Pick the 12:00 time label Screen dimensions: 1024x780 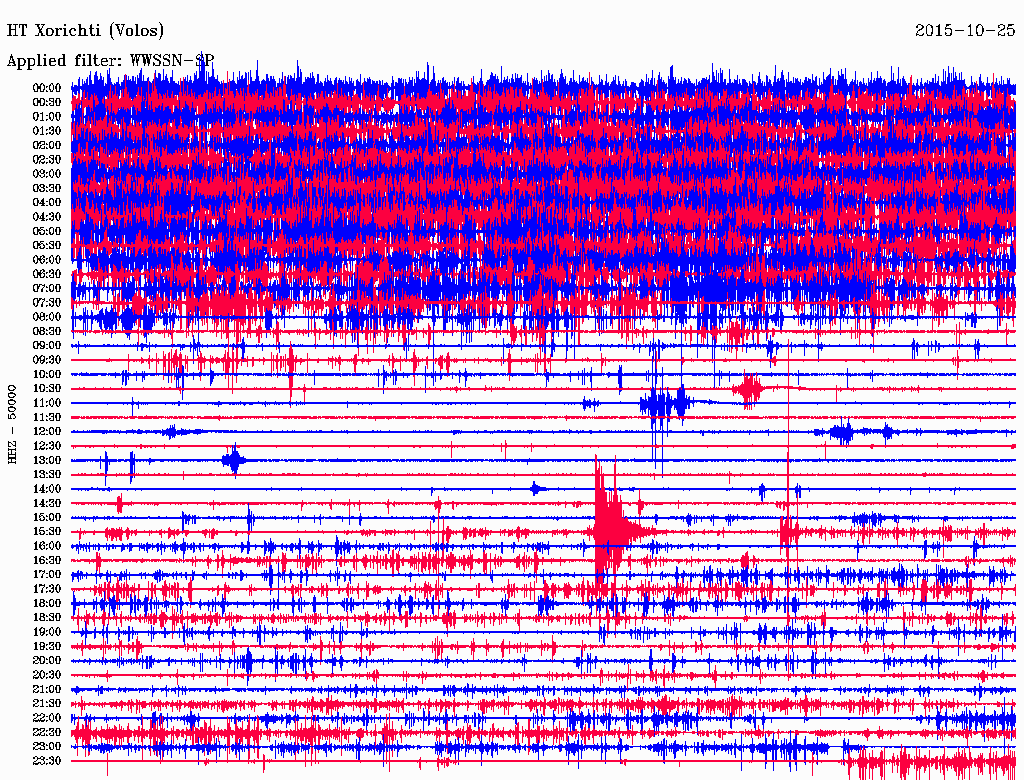47,432
